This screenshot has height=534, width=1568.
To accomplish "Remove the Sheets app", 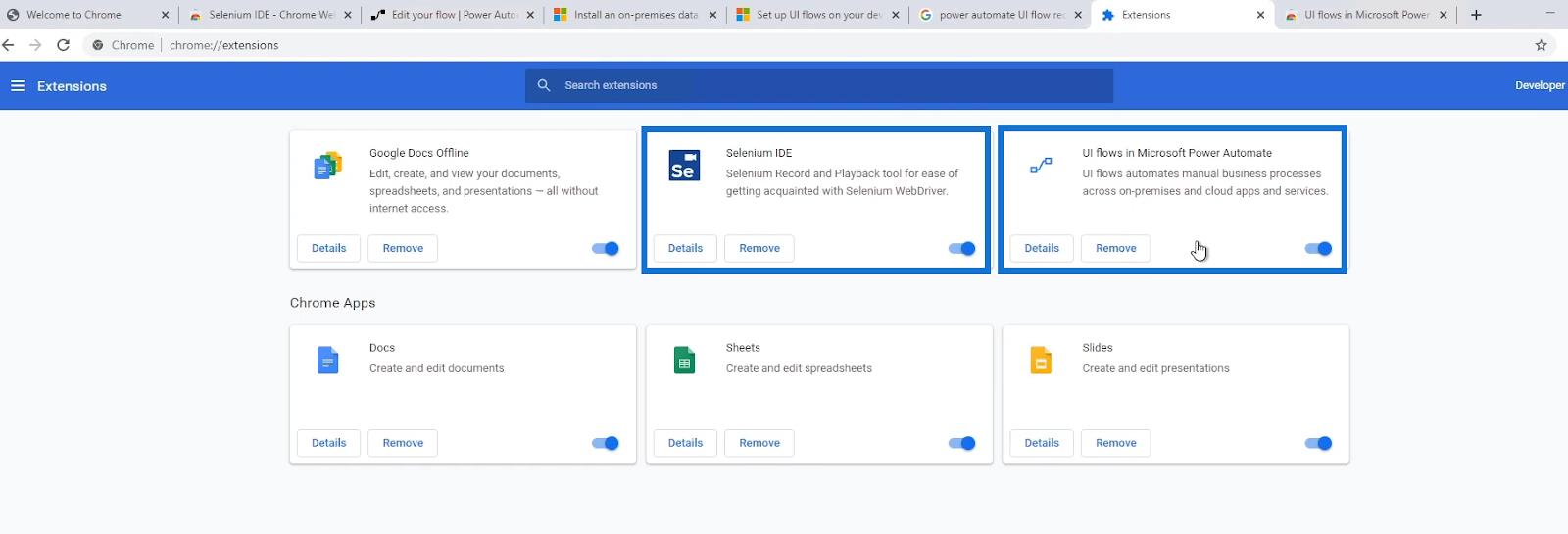I will click(759, 443).
